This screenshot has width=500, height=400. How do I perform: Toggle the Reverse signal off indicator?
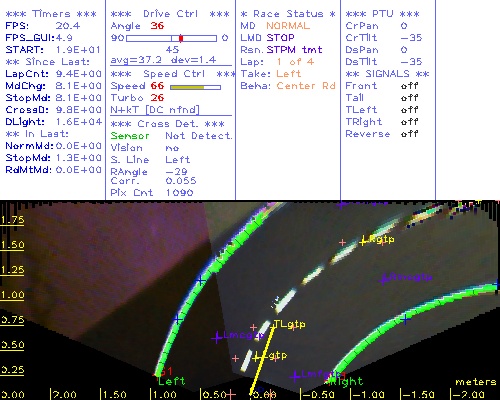pos(409,134)
